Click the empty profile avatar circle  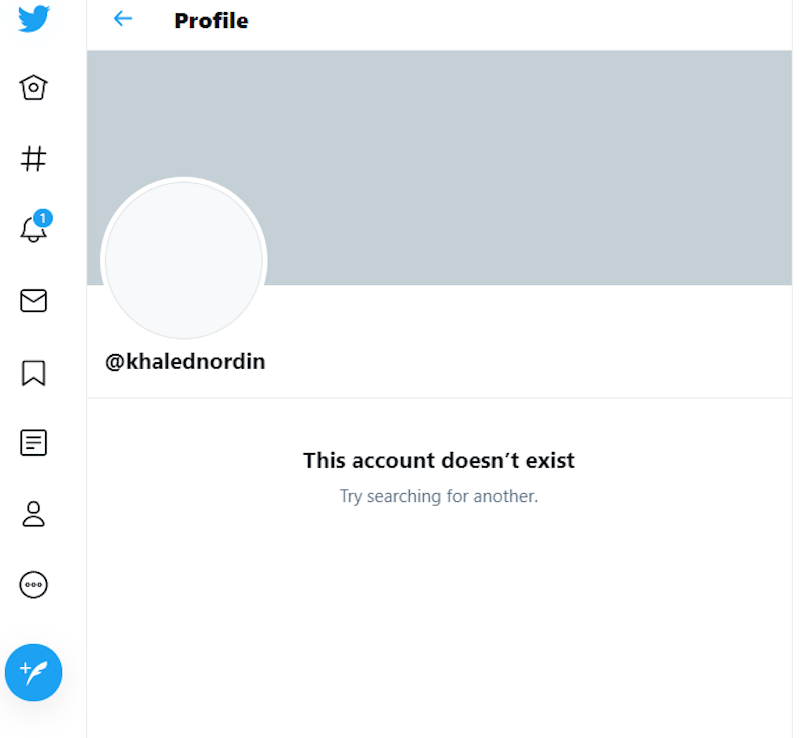click(184, 260)
